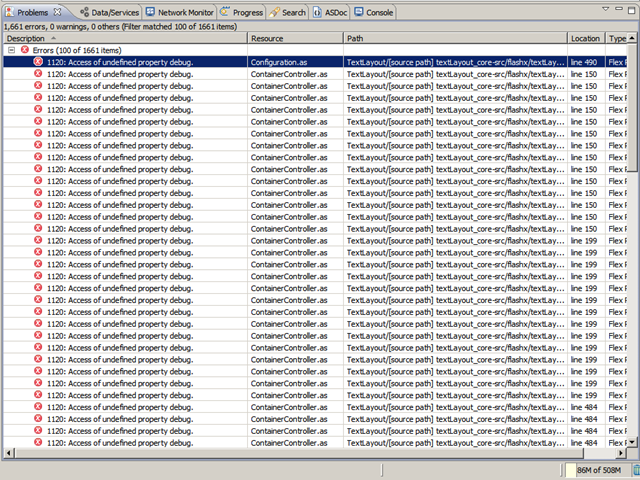
Task: Sort by the Path column header
Action: [x=456, y=38]
